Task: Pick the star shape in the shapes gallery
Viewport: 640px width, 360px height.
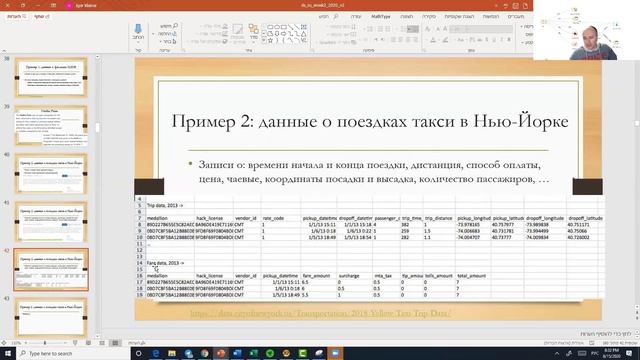Action: pyautogui.click(x=270, y=40)
